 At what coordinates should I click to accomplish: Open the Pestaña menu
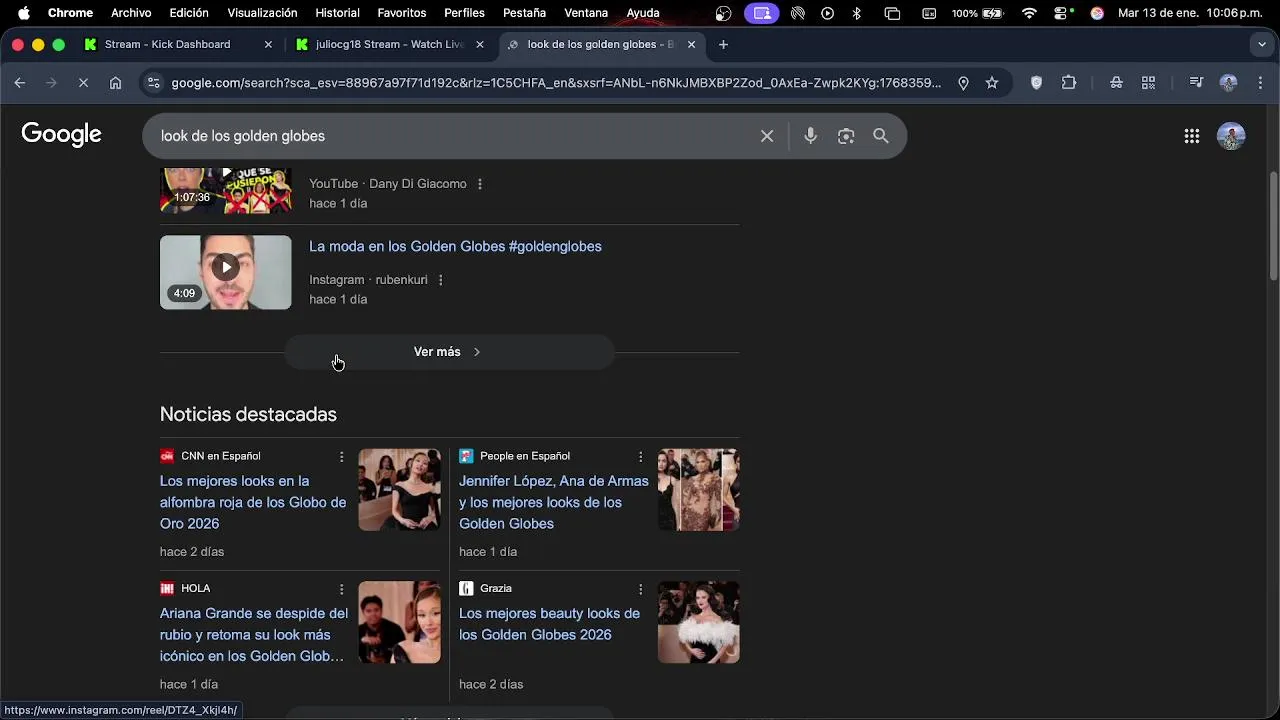pos(524,13)
